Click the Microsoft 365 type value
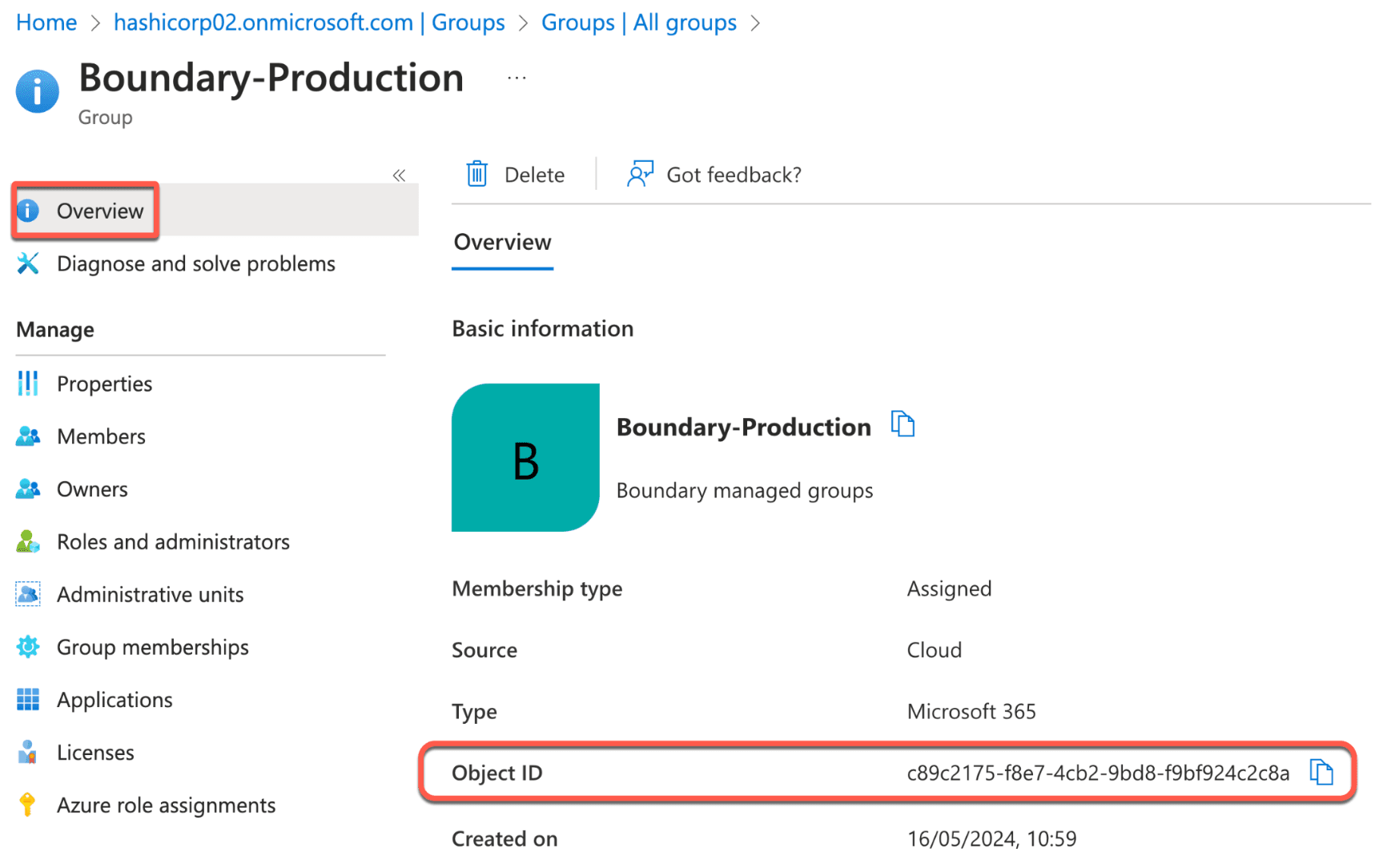The height and width of the screenshot is (868, 1387). click(971, 711)
